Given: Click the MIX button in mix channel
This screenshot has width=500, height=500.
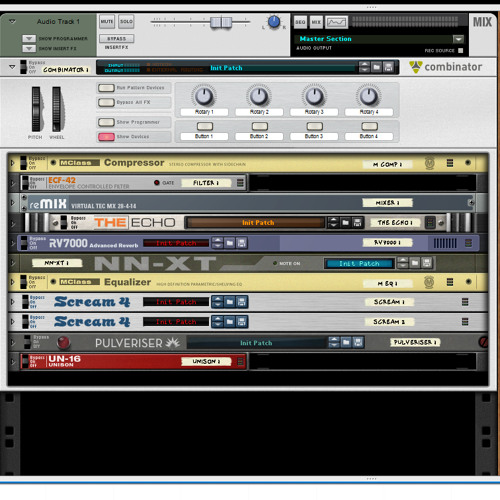Looking at the screenshot, I should pos(316,22).
